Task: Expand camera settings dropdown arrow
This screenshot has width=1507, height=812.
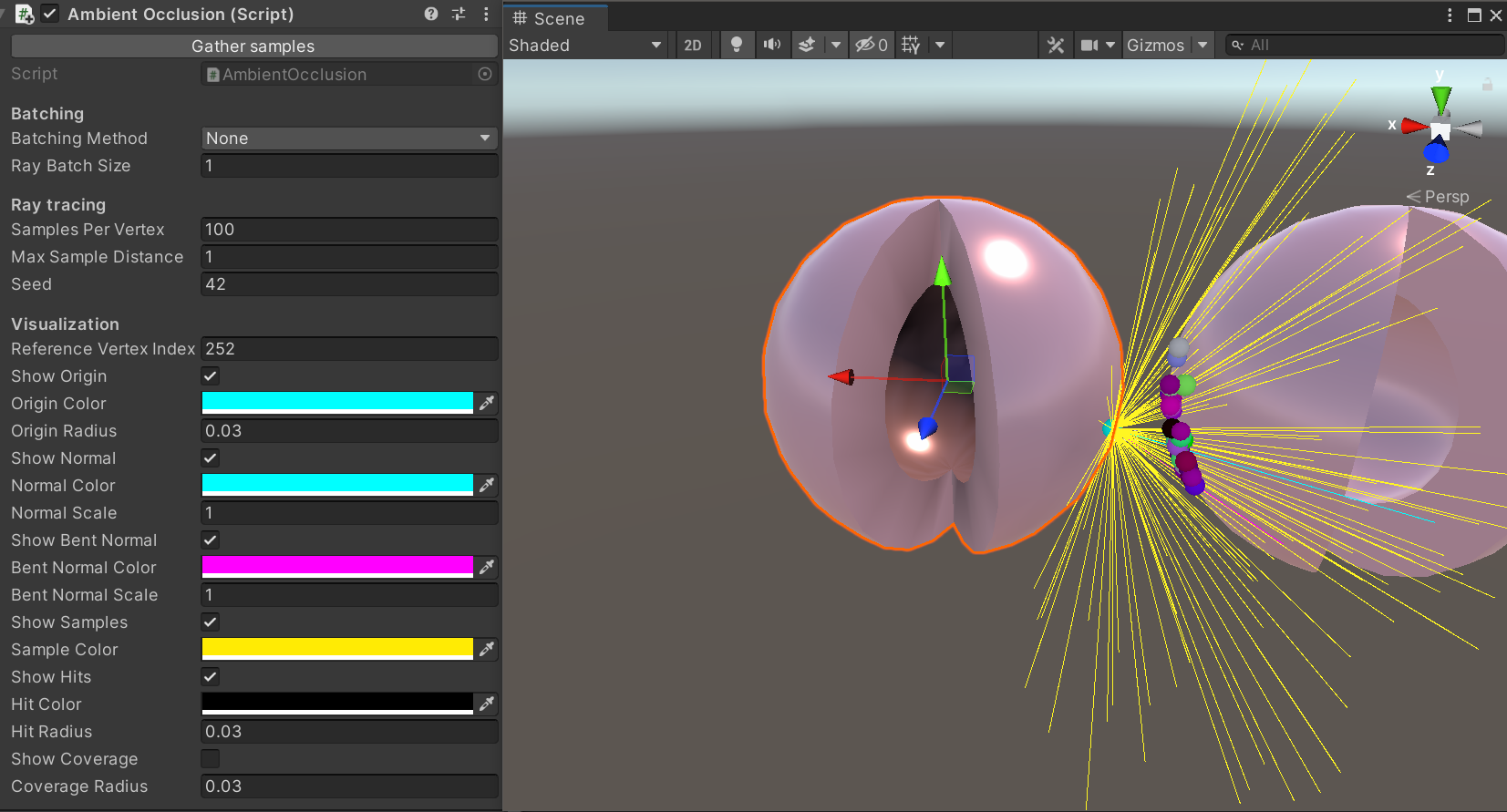Action: (x=1110, y=45)
